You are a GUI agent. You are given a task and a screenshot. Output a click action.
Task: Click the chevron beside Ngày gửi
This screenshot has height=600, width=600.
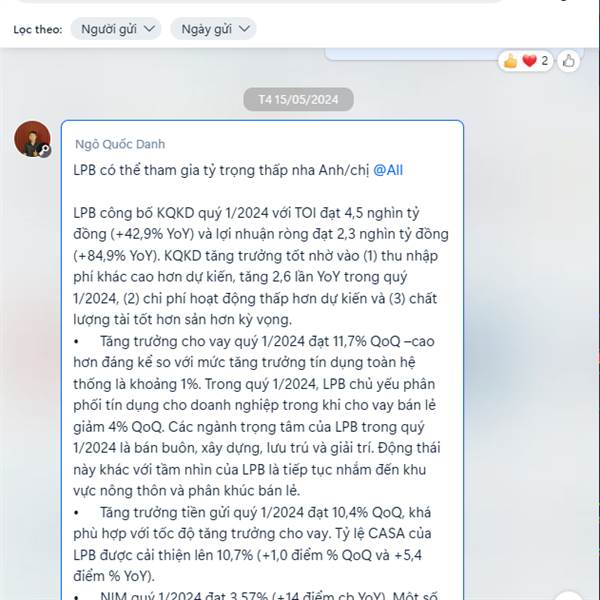244,29
